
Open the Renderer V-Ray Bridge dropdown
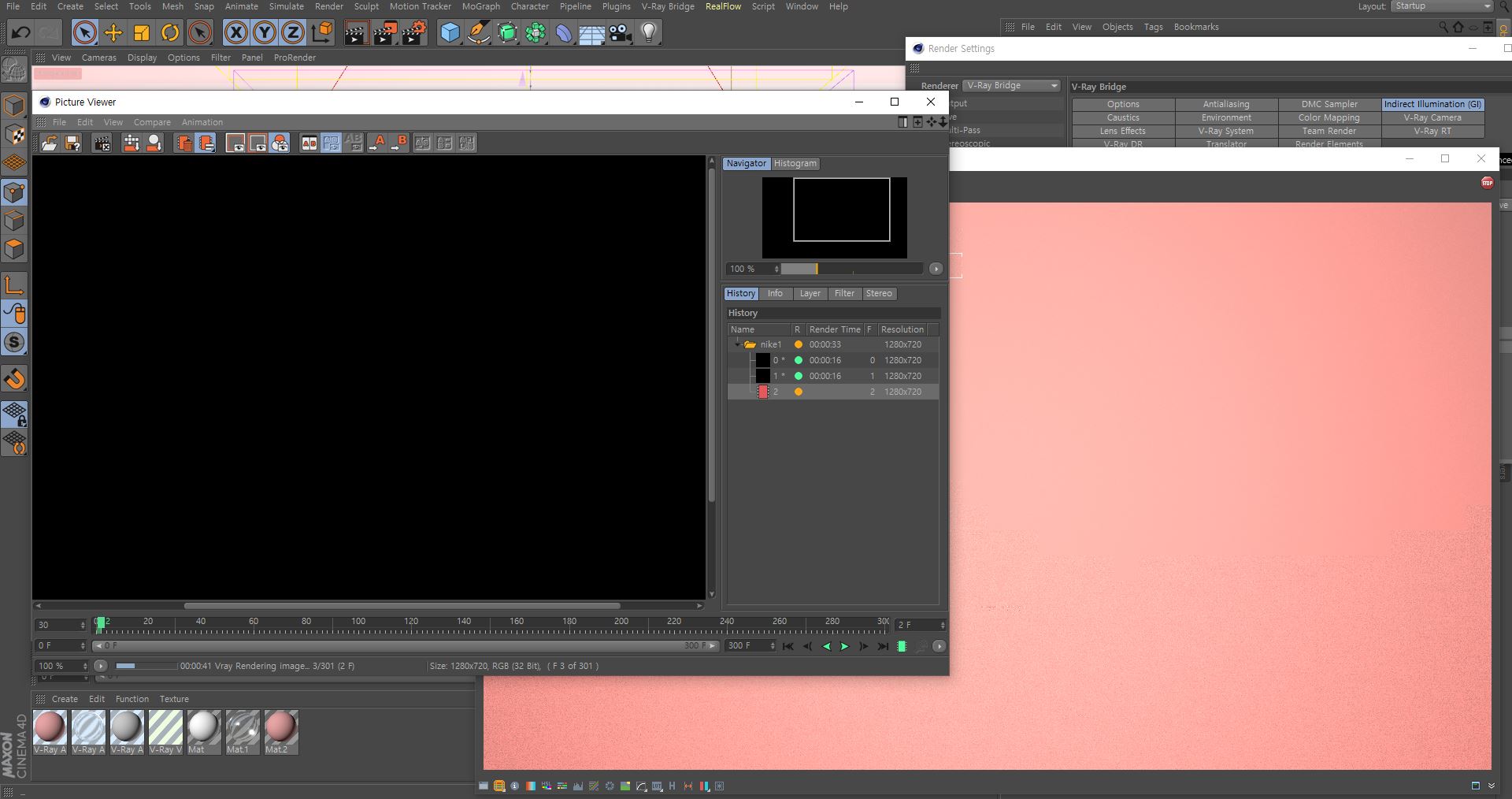(1012, 85)
